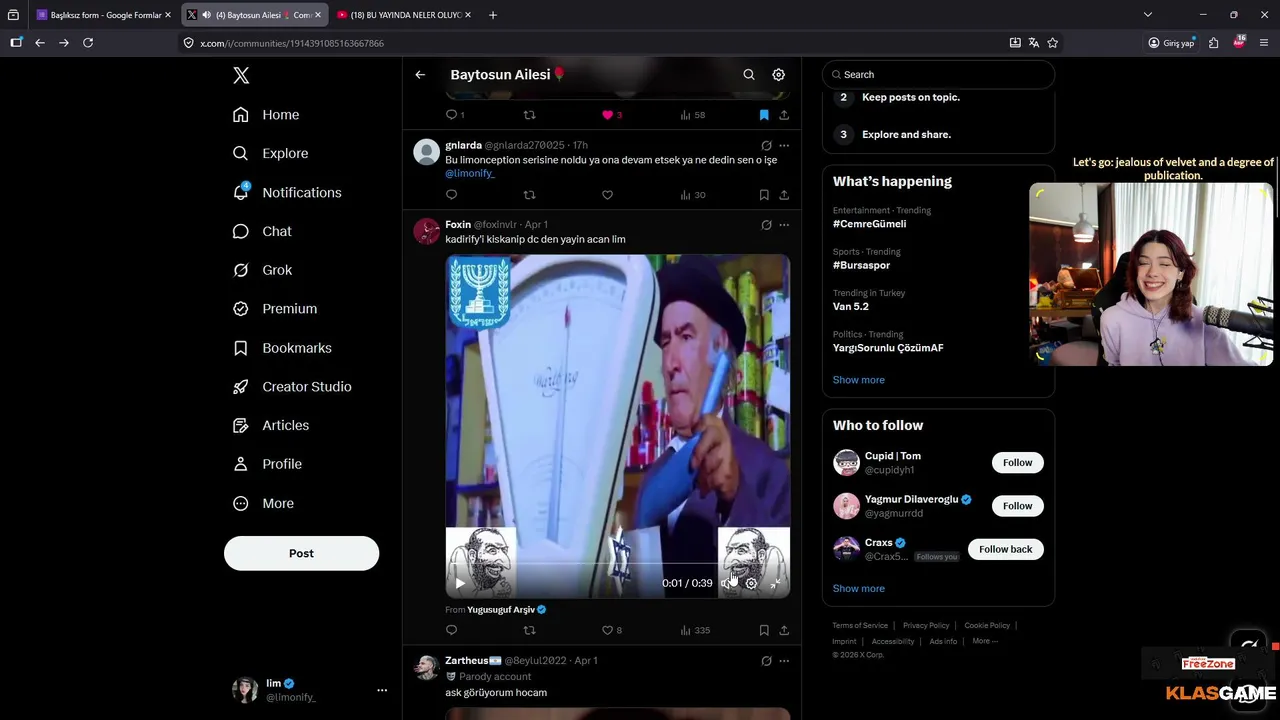
Task: Open Bookmarks in the sidebar
Action: click(x=282, y=348)
